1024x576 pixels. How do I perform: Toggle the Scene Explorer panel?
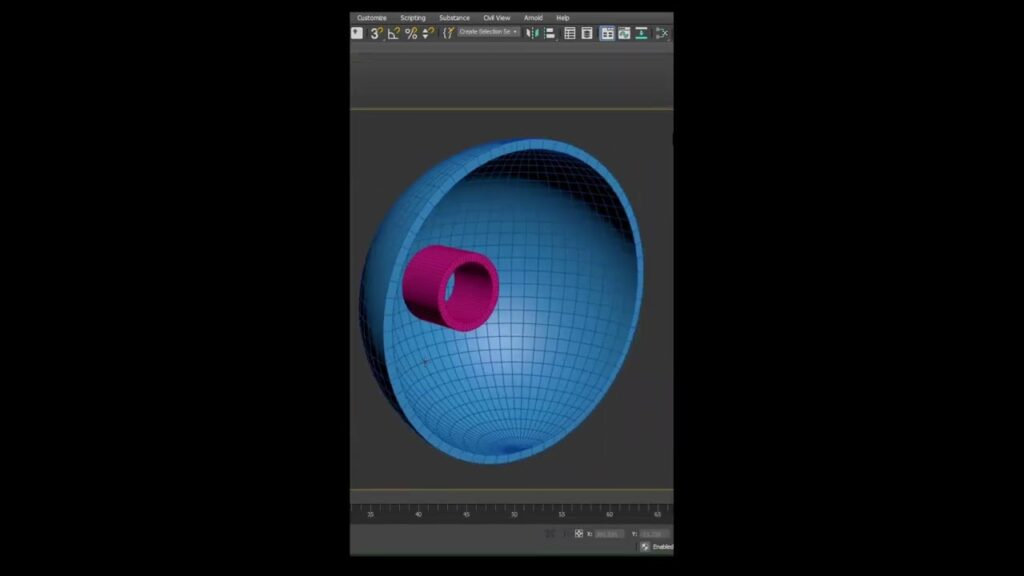(570, 33)
